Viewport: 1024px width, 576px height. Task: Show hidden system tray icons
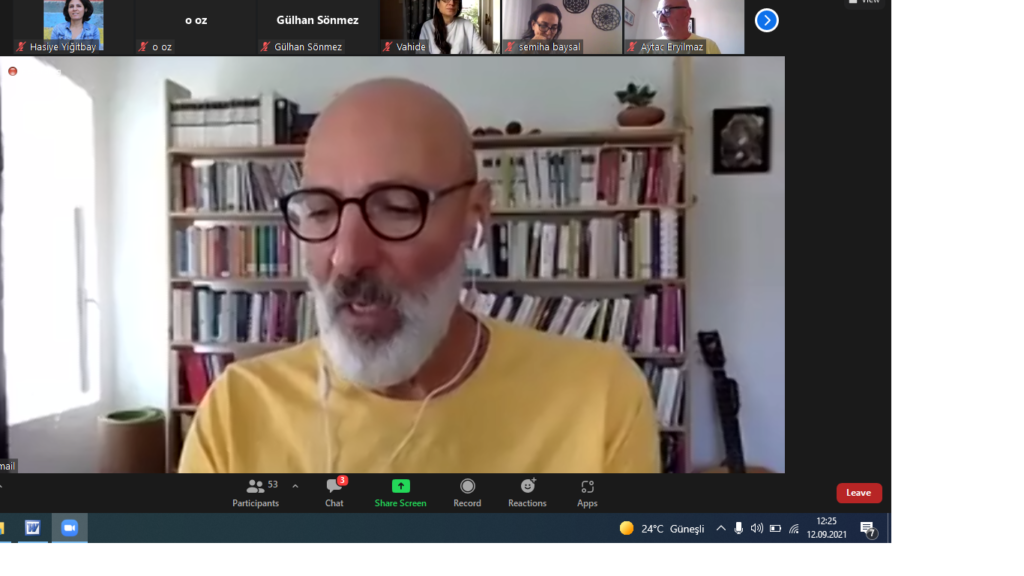720,528
